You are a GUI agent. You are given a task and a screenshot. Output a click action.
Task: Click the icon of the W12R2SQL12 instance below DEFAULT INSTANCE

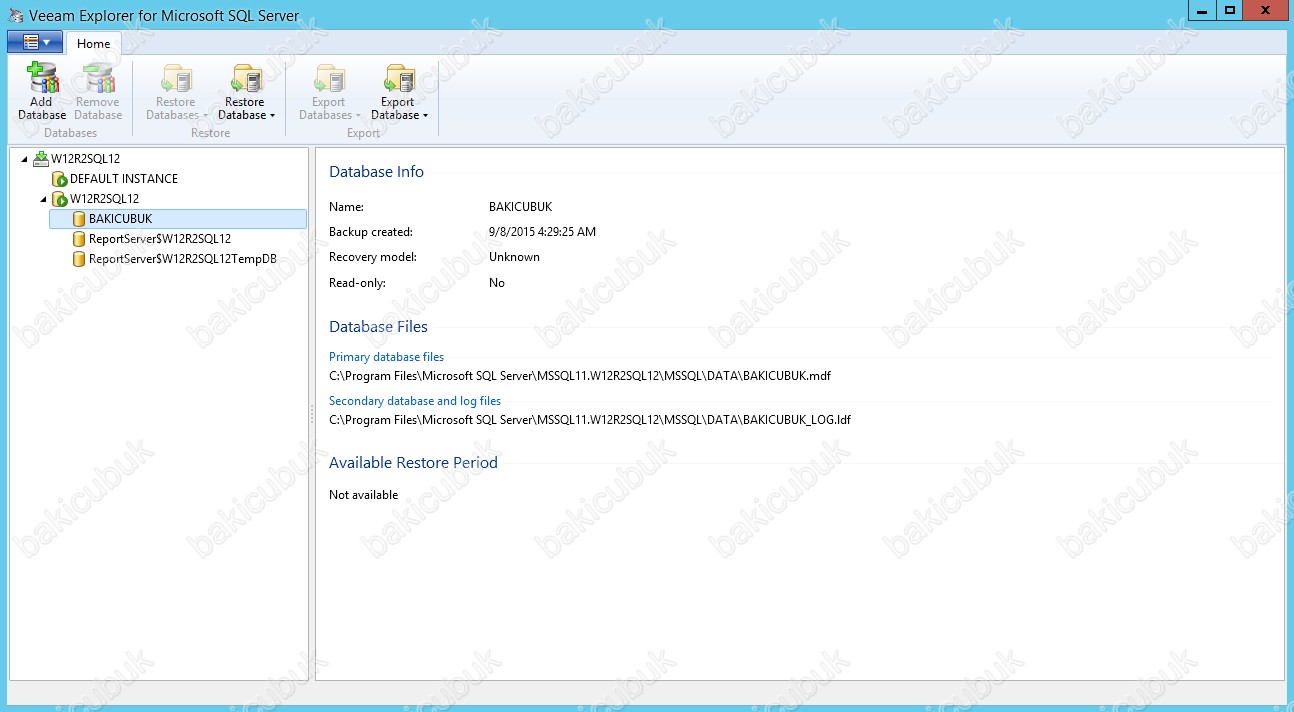(x=59, y=199)
